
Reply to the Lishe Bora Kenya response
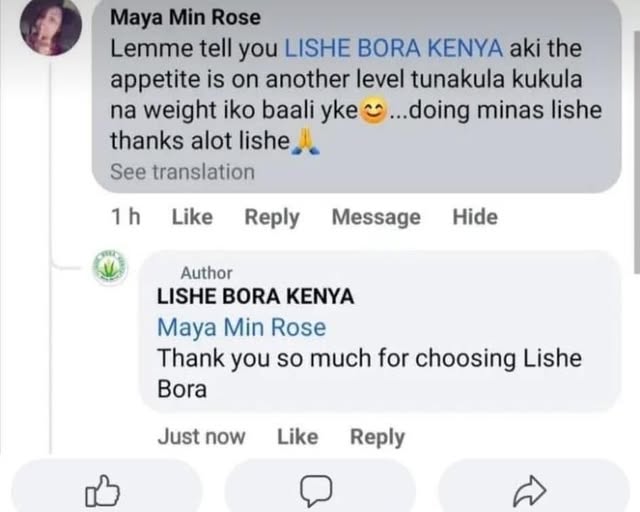pos(377,437)
